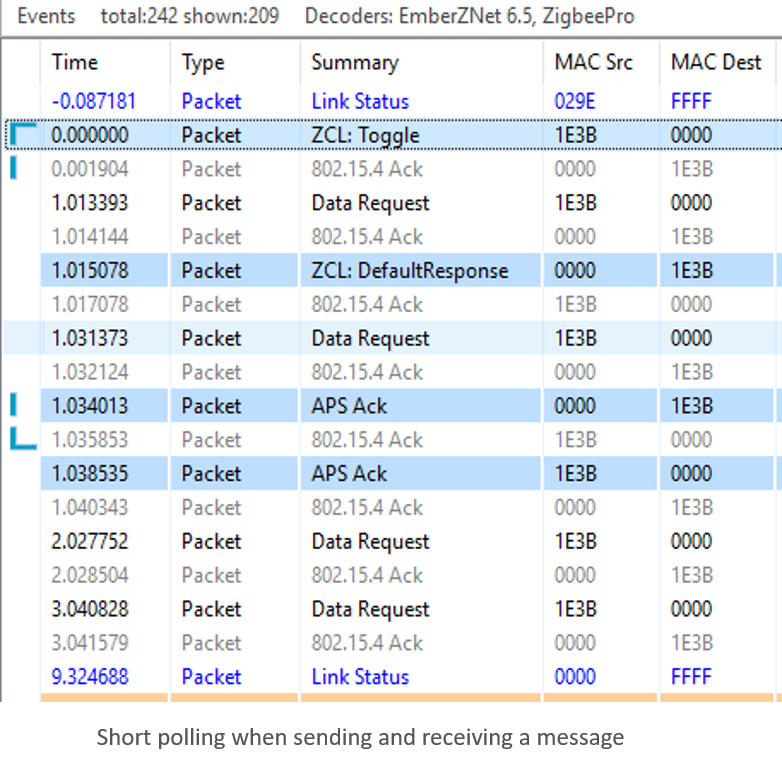
Task: Click the APS Ack row at 1.038535
Action: [x=349, y=474]
